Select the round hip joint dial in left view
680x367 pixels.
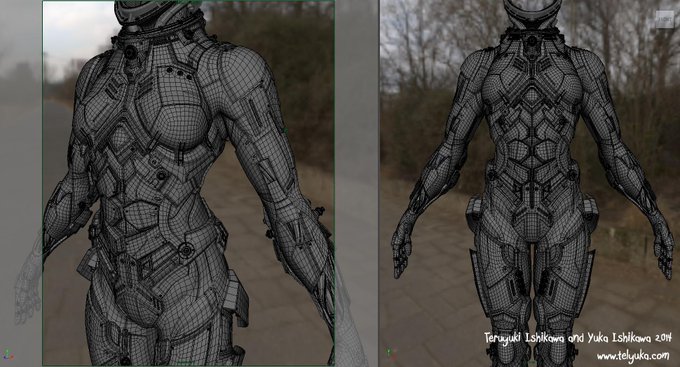tap(186, 250)
